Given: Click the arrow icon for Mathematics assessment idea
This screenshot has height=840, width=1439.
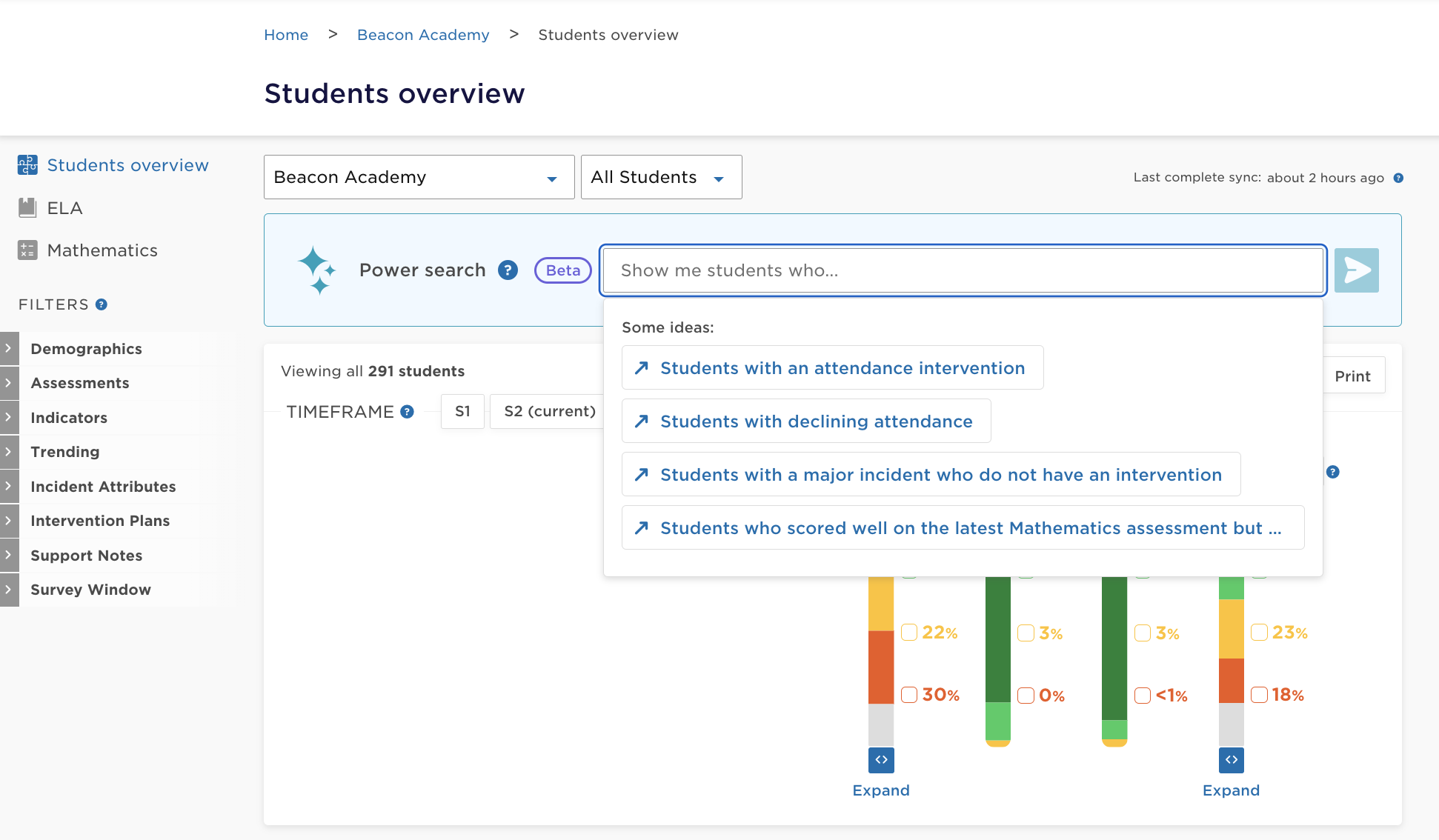Looking at the screenshot, I should click(x=642, y=528).
